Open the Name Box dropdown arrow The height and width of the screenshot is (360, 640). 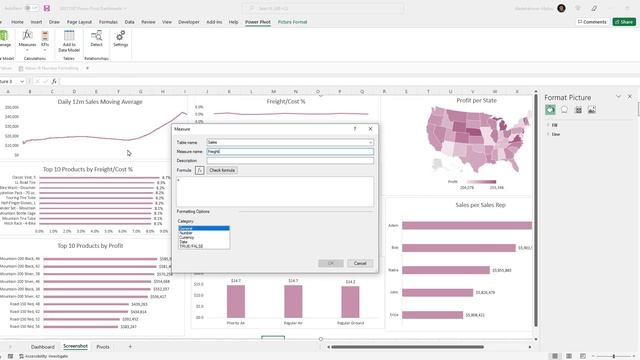point(22,82)
